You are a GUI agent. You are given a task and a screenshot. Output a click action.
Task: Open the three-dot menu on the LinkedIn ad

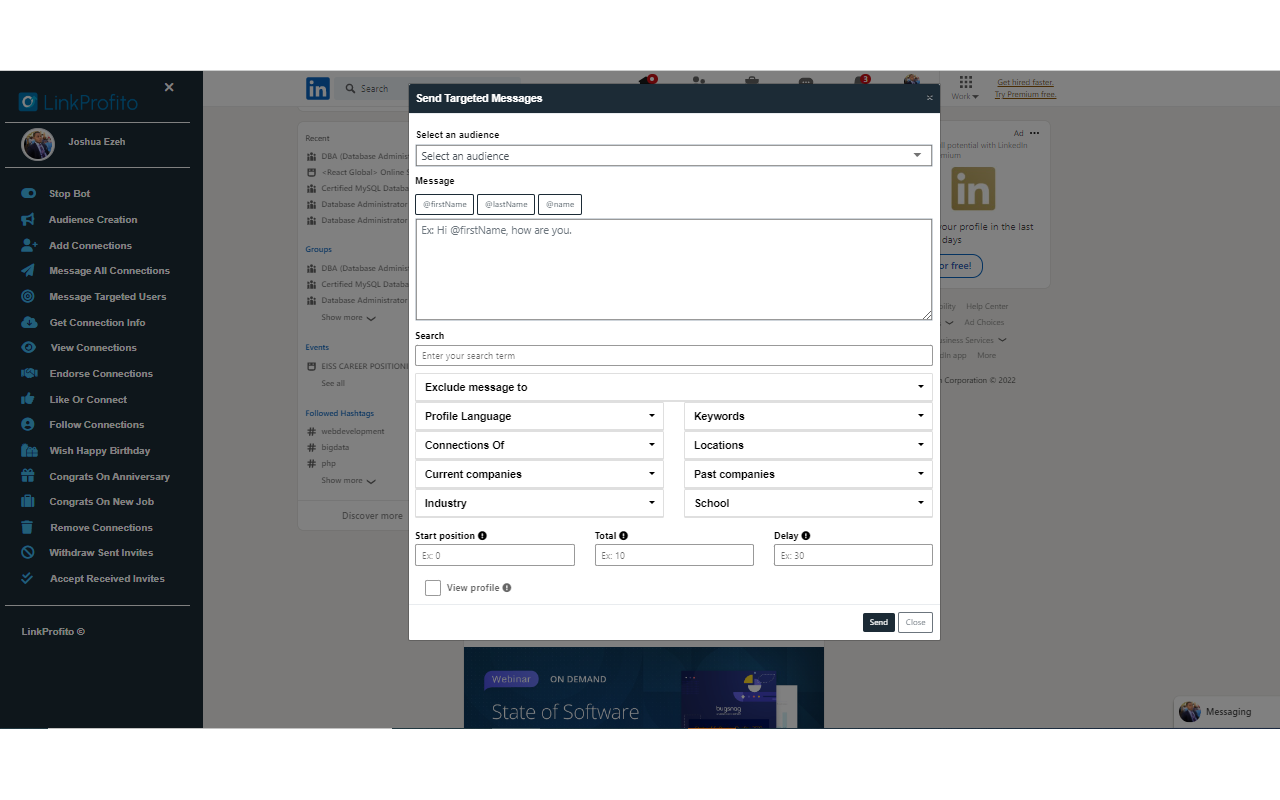[1034, 133]
